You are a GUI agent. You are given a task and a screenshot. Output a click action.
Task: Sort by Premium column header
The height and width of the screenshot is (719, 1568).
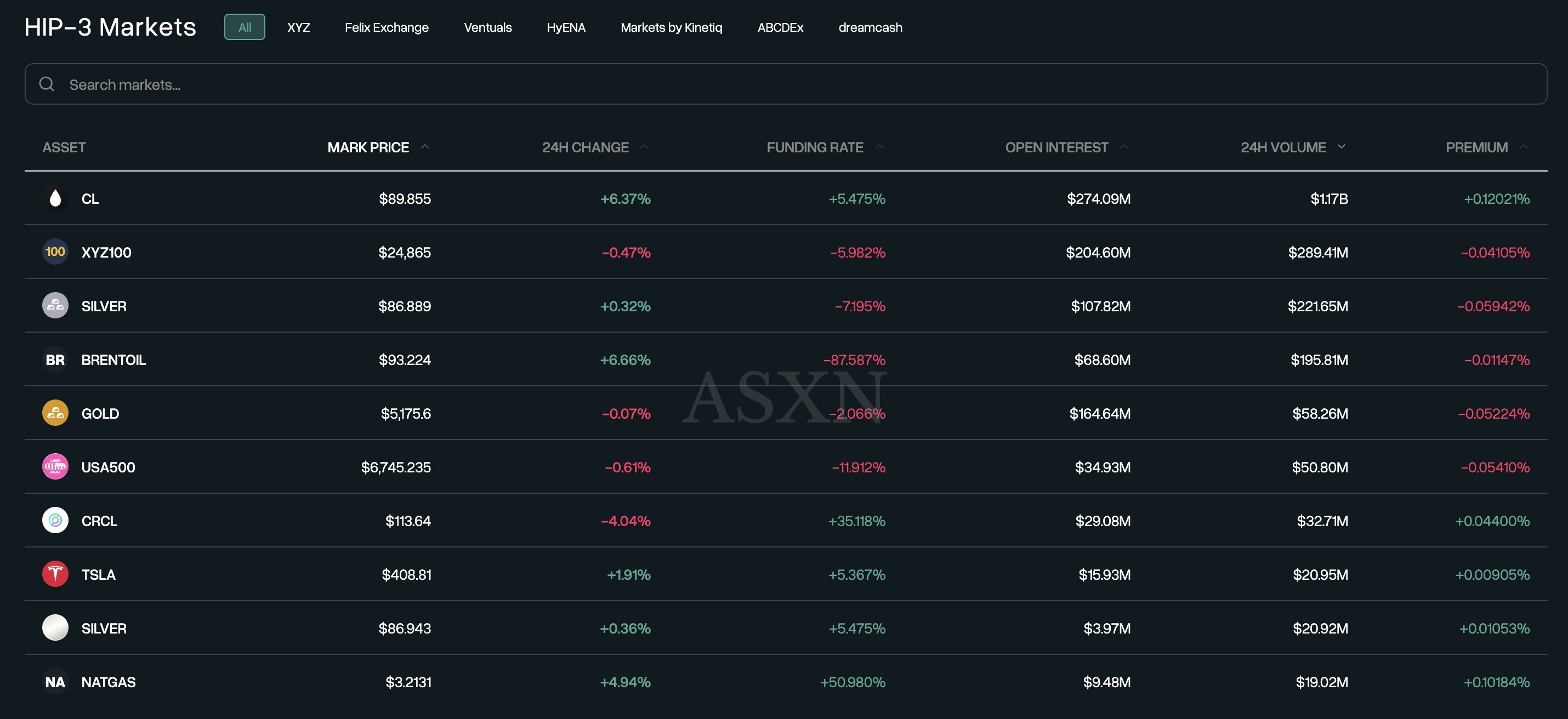point(1476,147)
